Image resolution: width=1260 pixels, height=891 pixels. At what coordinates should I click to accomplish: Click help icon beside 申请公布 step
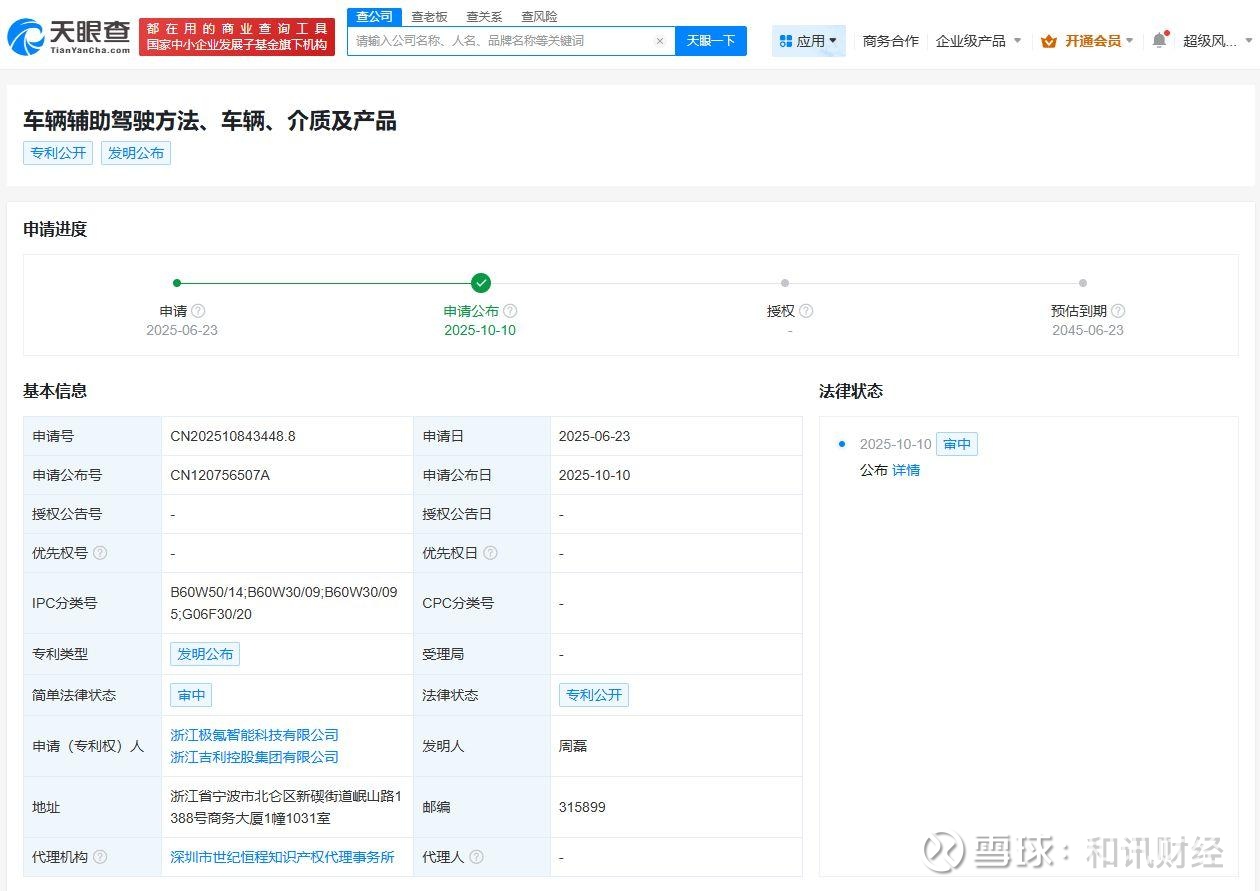coord(510,311)
